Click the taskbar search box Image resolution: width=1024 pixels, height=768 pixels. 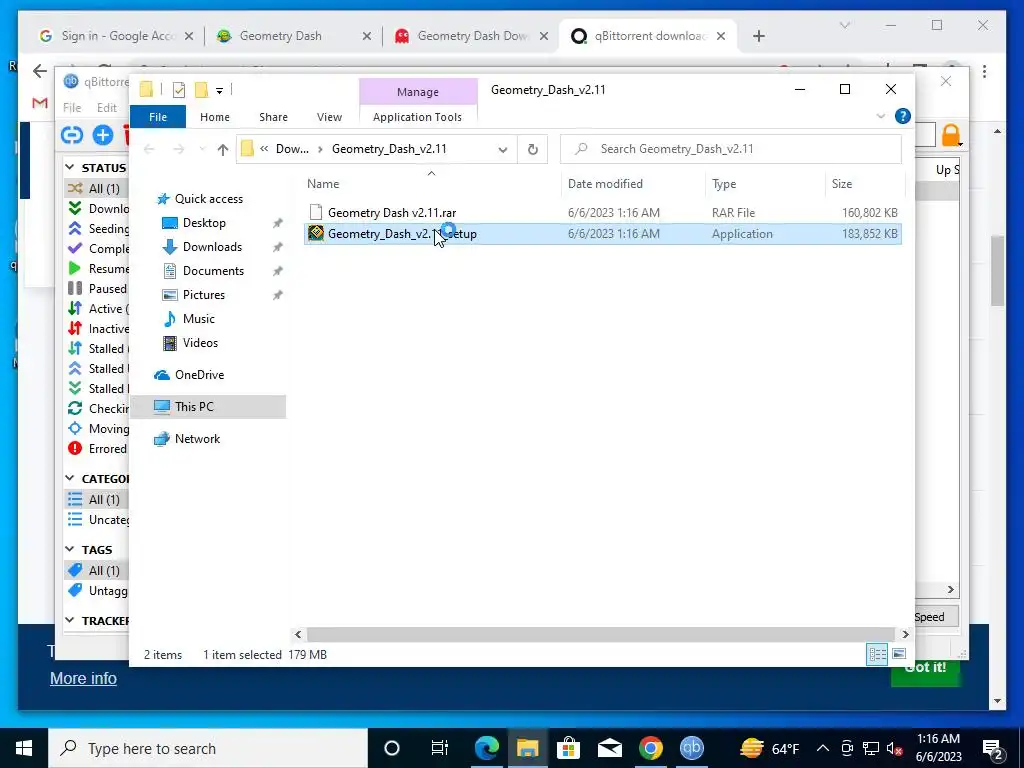[208, 748]
